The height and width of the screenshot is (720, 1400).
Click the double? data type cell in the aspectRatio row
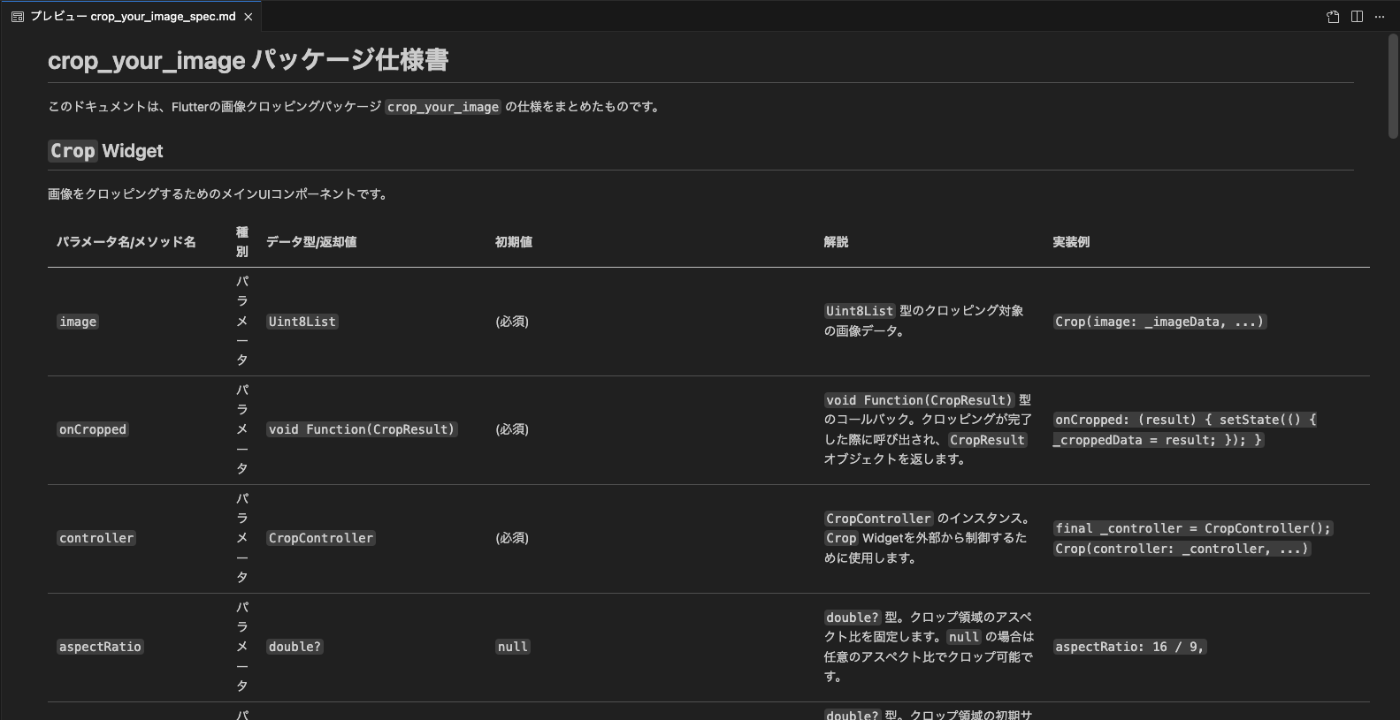[x=295, y=647]
